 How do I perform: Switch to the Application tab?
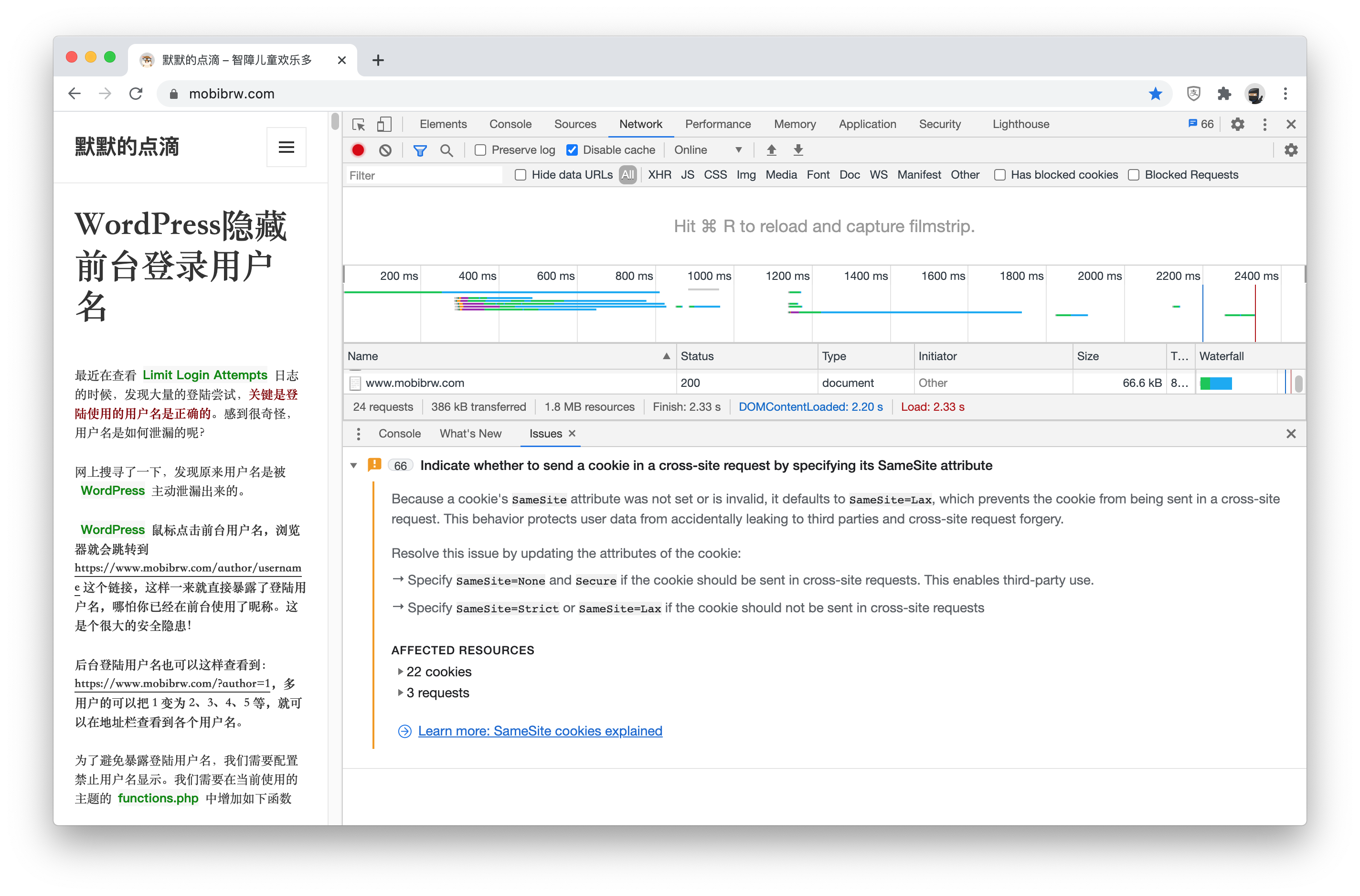coord(867,124)
